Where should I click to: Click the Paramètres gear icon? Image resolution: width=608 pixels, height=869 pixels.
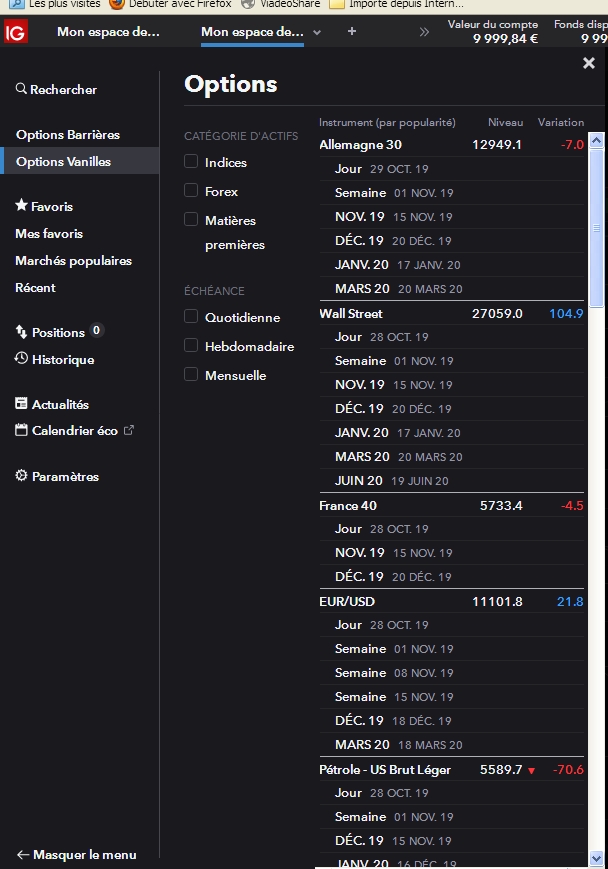(21, 476)
